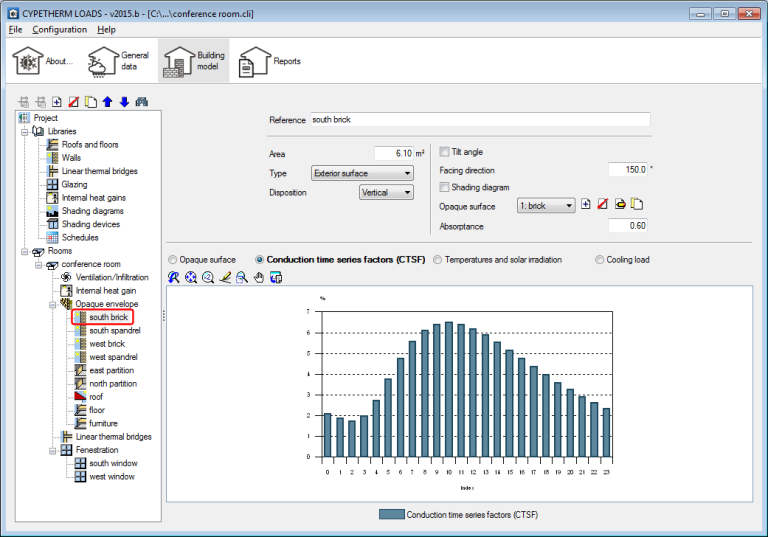Open the Configuration menu
The height and width of the screenshot is (537, 768).
click(59, 30)
